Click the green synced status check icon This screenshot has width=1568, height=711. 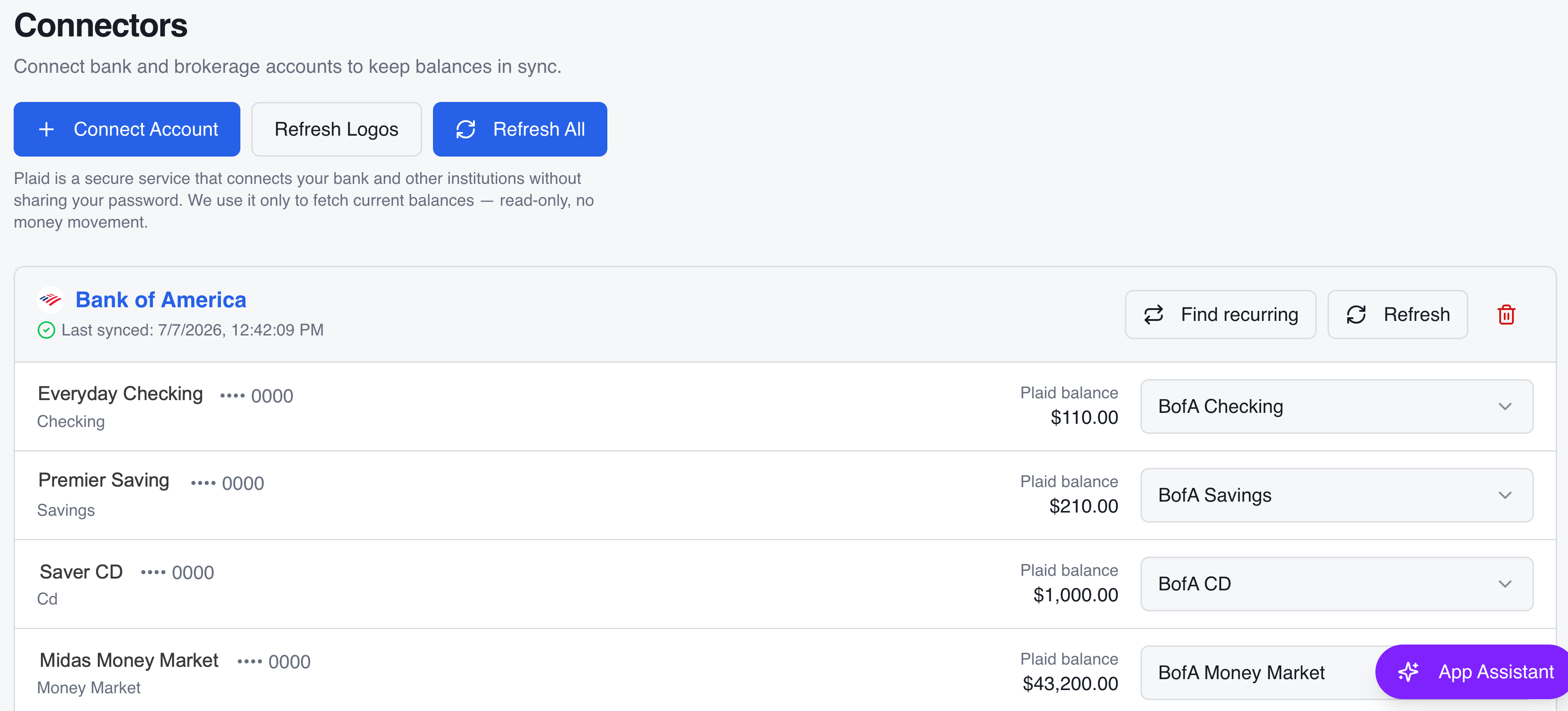click(46, 330)
